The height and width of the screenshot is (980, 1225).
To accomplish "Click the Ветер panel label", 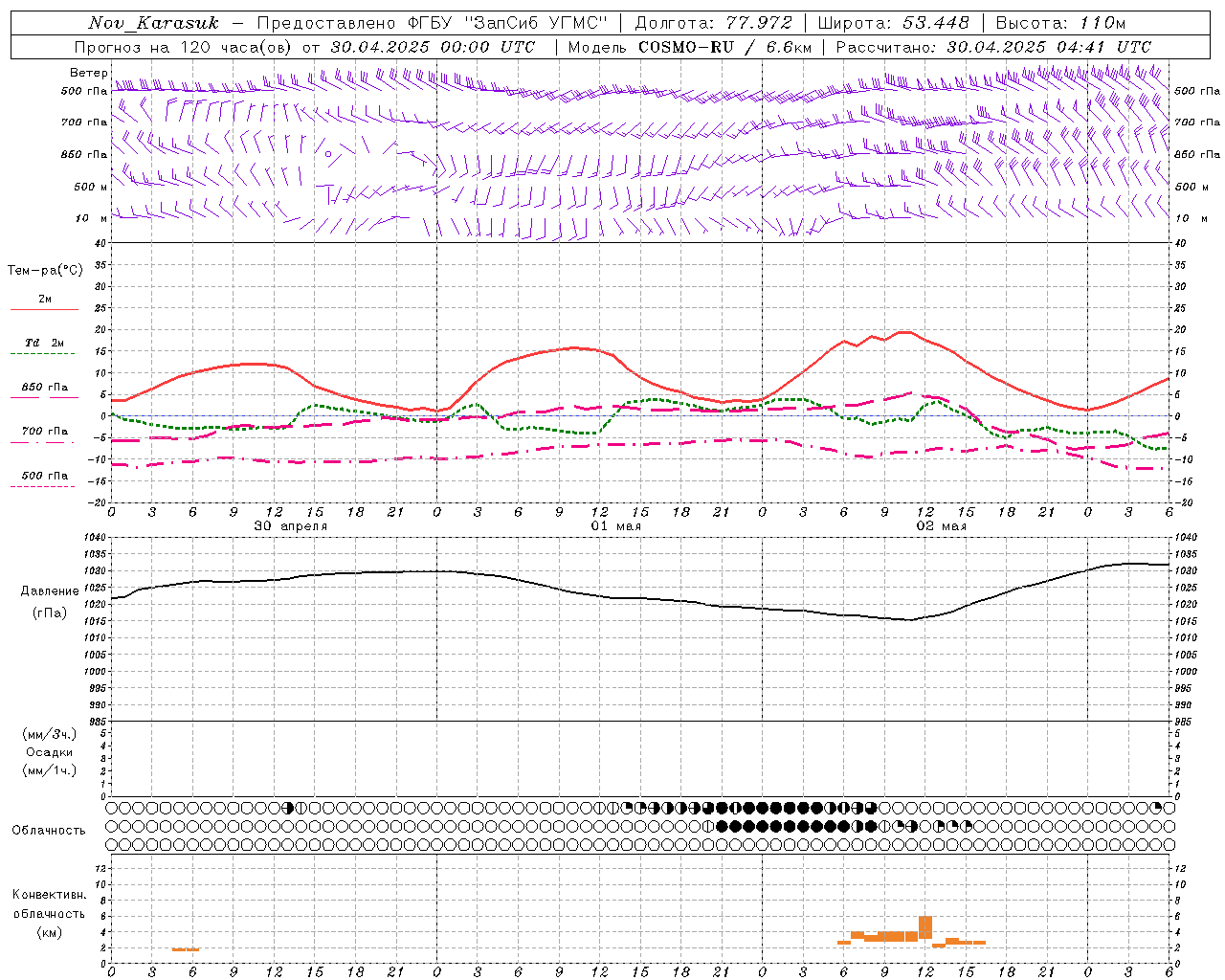I will [x=88, y=73].
